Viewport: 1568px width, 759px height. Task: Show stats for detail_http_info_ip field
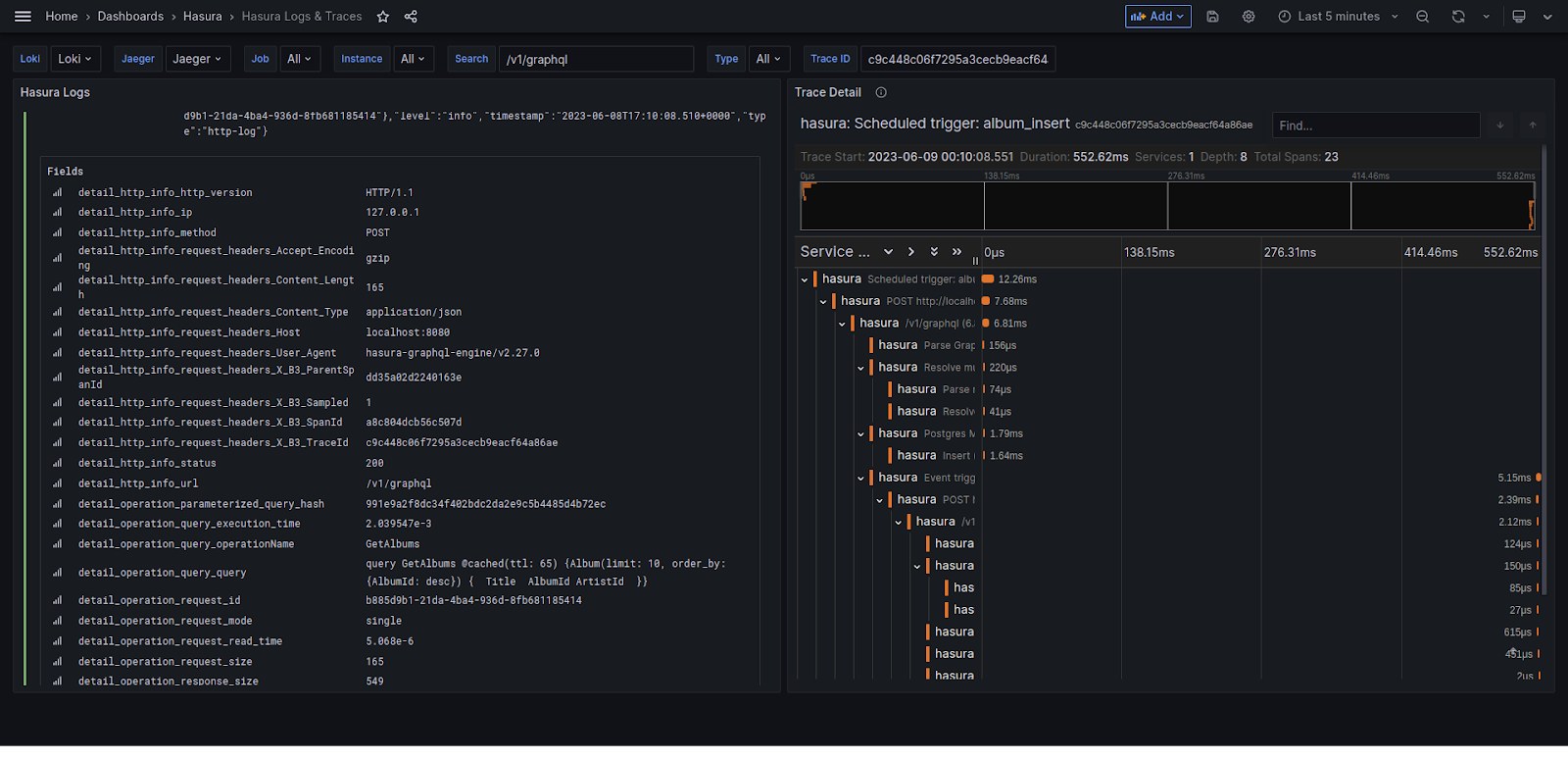pos(58,213)
